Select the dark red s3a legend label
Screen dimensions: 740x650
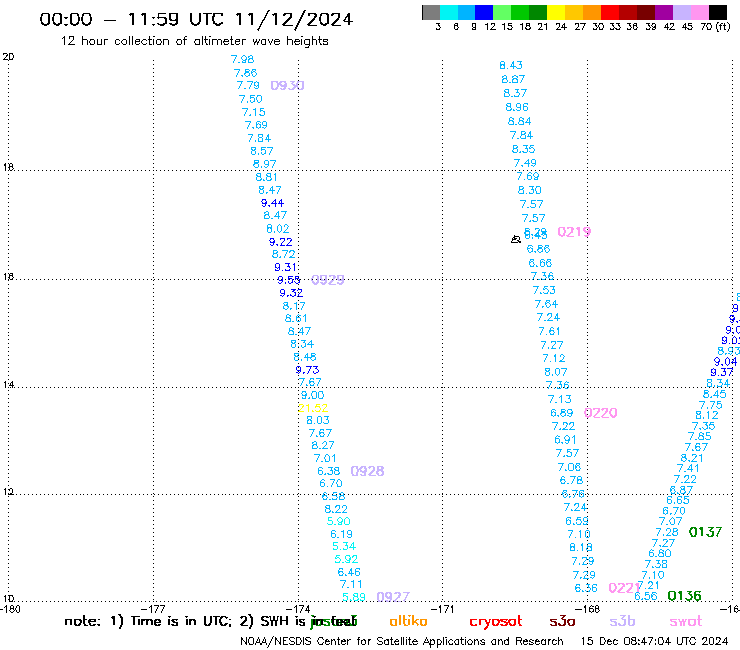(563, 622)
